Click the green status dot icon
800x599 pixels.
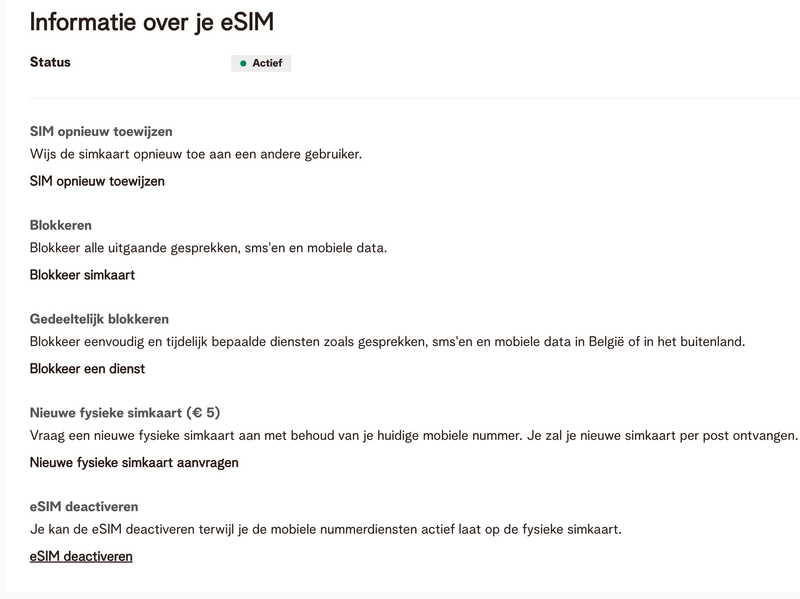coord(243,63)
